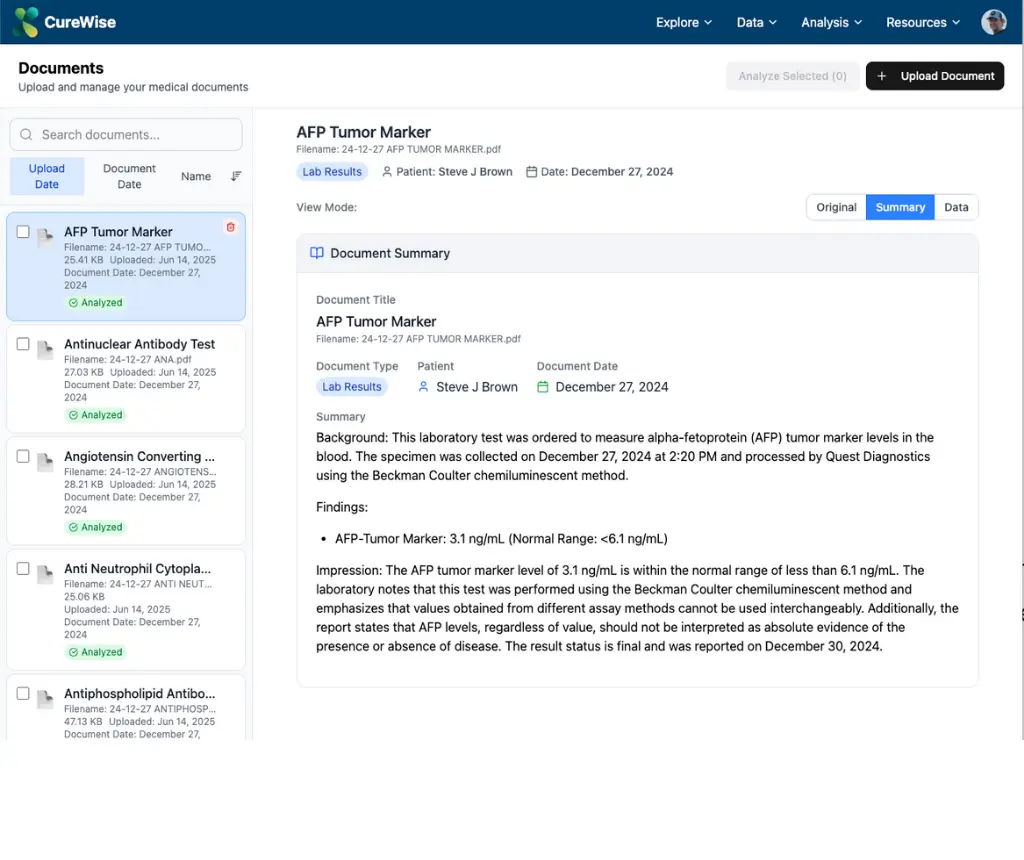Click the Analyzed status badge on Antinuclear Antibody Test
The image size is (1024, 860).
pyautogui.click(x=95, y=415)
